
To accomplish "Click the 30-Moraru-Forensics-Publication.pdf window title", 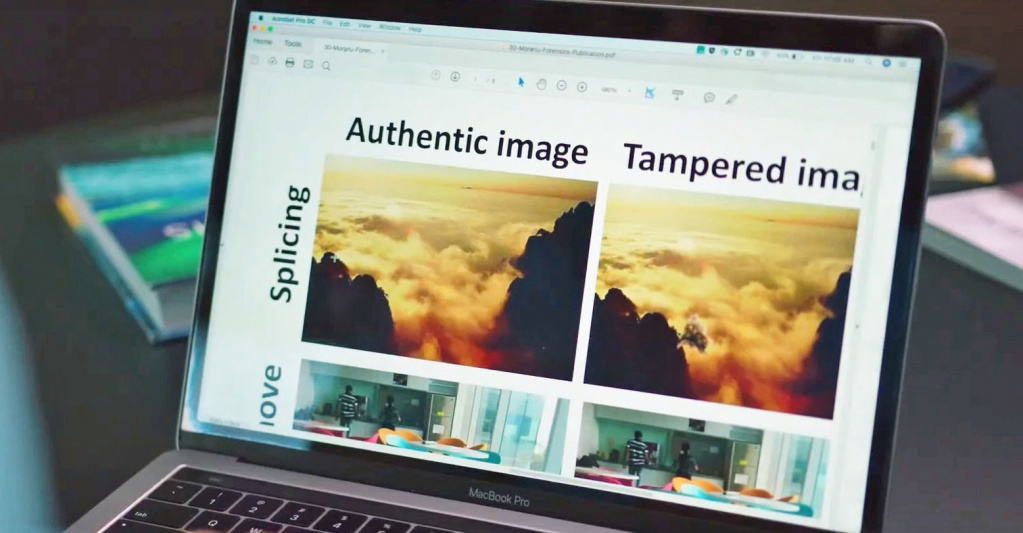I will 561,52.
